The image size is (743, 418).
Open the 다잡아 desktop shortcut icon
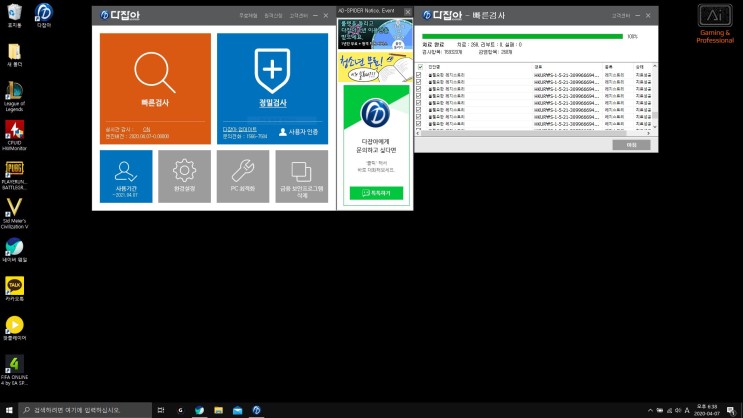tap(44, 15)
